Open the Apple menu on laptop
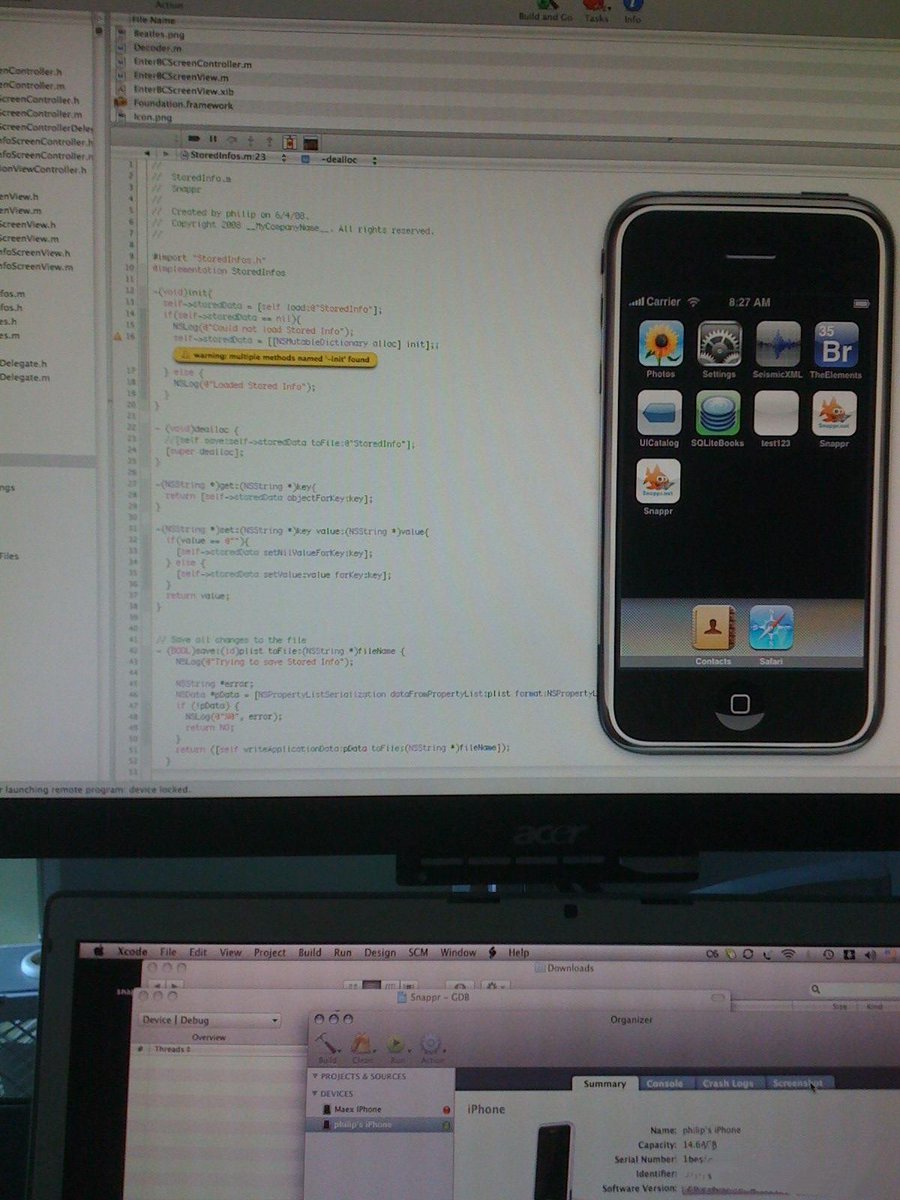The width and height of the screenshot is (900, 1200). click(x=99, y=952)
